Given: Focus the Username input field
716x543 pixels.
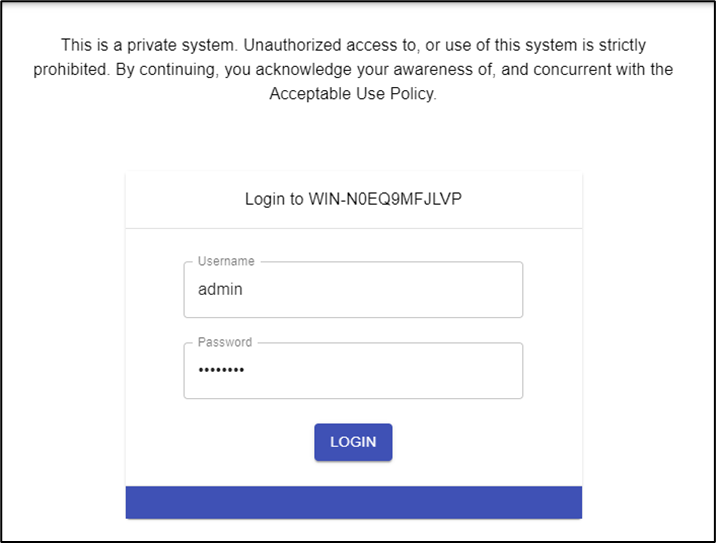Looking at the screenshot, I should click(x=353, y=290).
